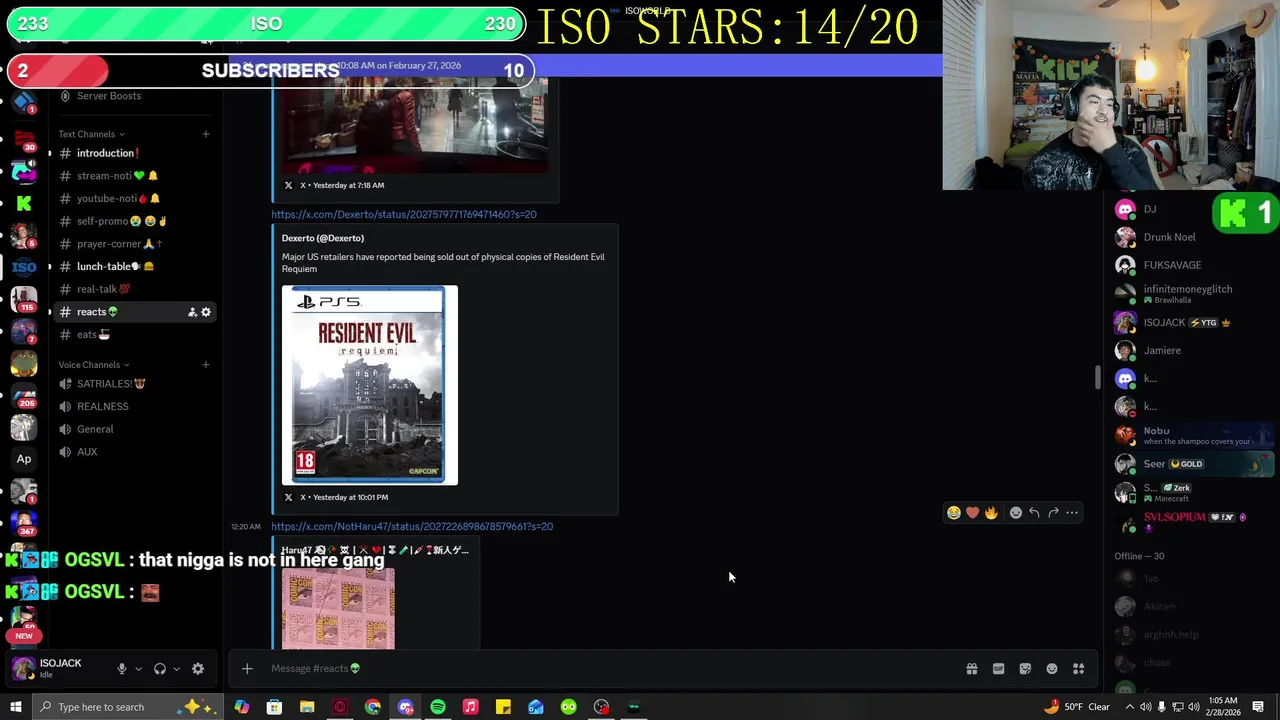The width and height of the screenshot is (1280, 720).
Task: Click the message input field for reacts
Action: click(x=600, y=669)
